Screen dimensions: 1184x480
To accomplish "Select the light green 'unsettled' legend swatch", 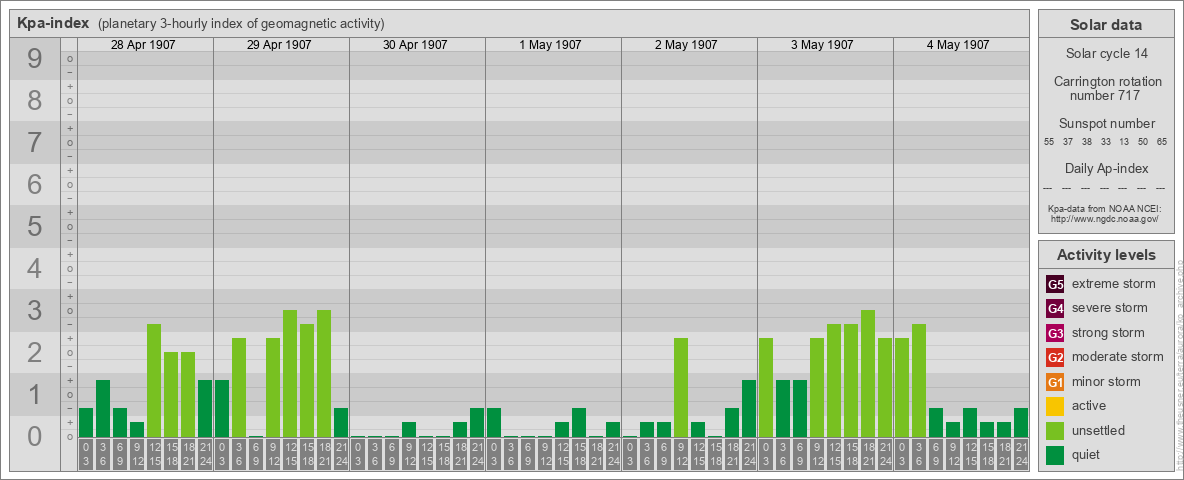I will pos(1055,430).
